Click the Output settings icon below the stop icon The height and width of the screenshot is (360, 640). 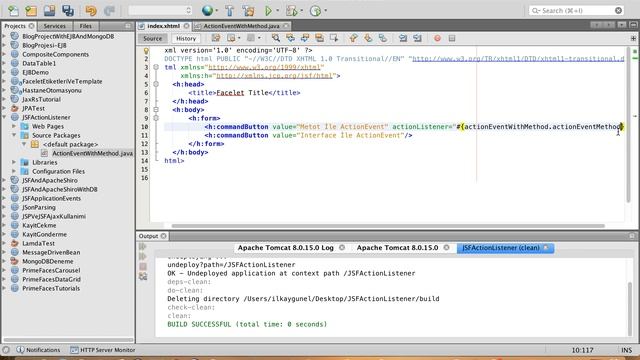143,277
